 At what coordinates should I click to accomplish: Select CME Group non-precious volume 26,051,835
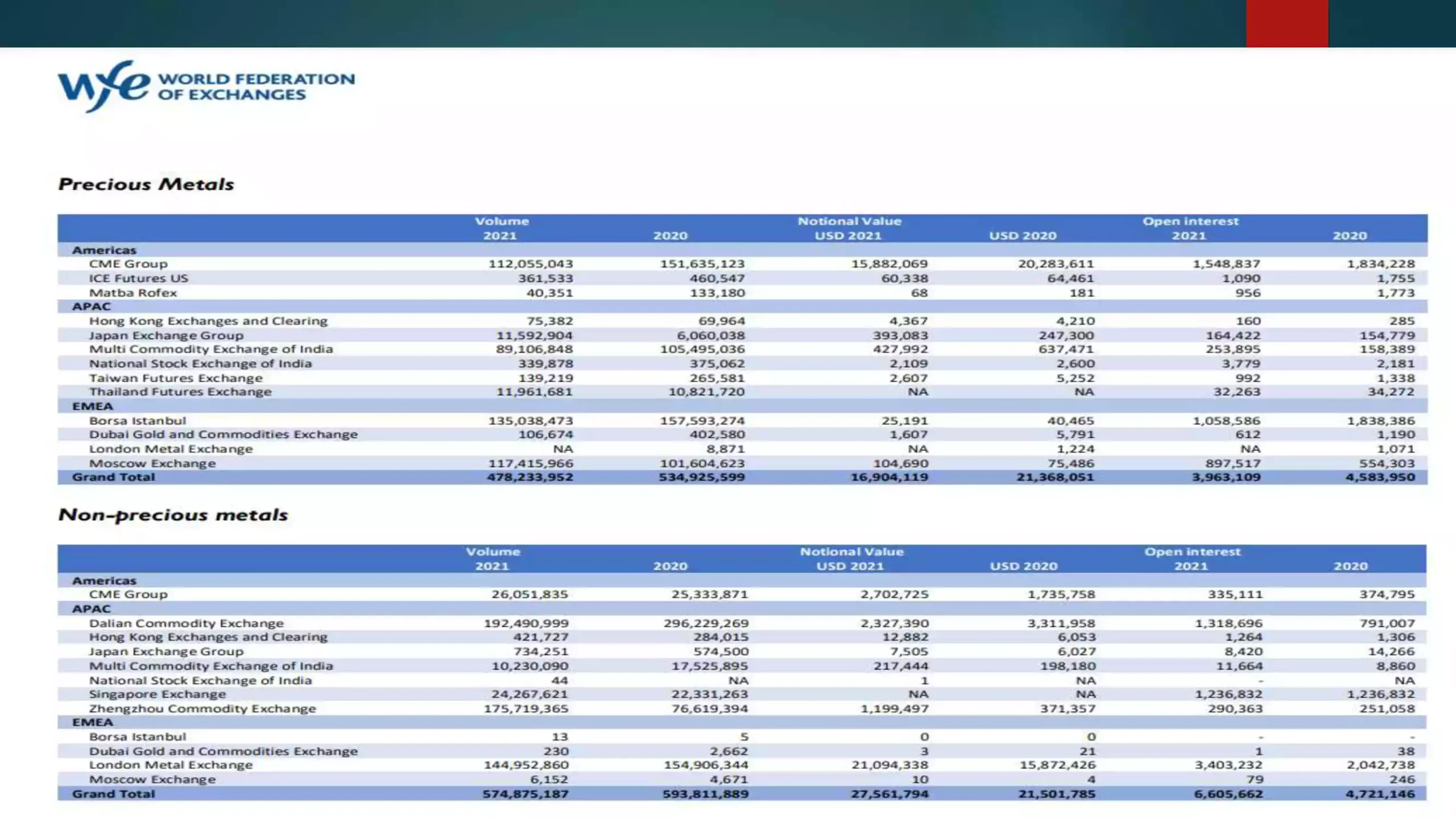coord(530,594)
